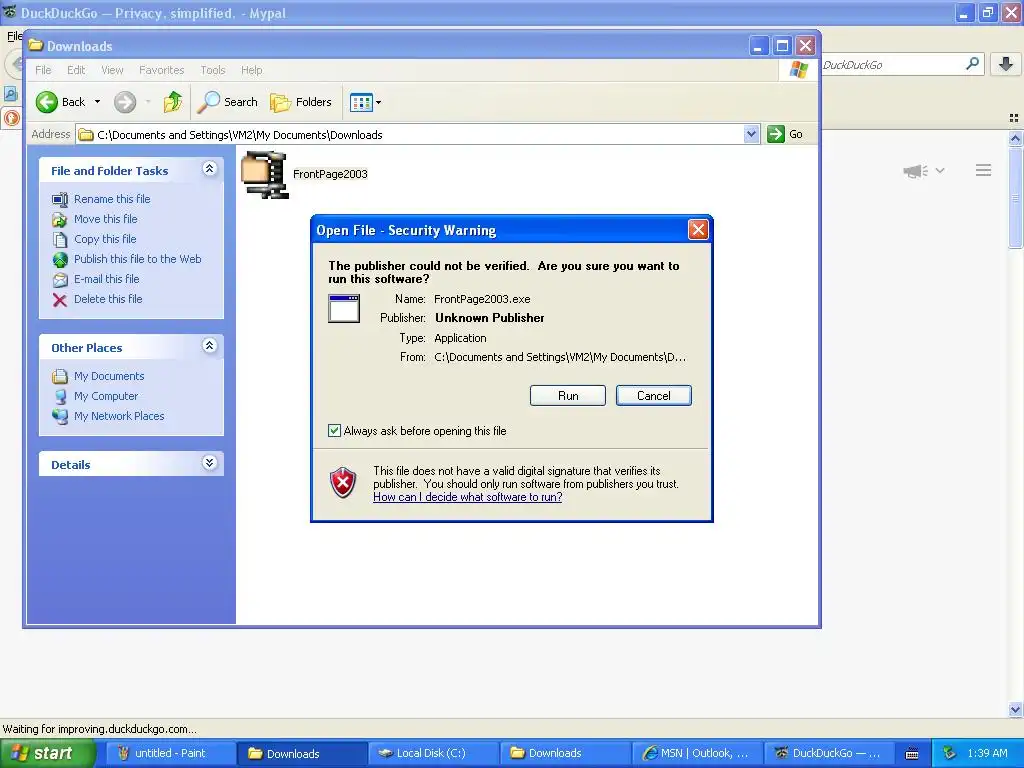Click the DuckDuckGo search box in Mypal
This screenshot has height=768, width=1024.
tap(891, 65)
